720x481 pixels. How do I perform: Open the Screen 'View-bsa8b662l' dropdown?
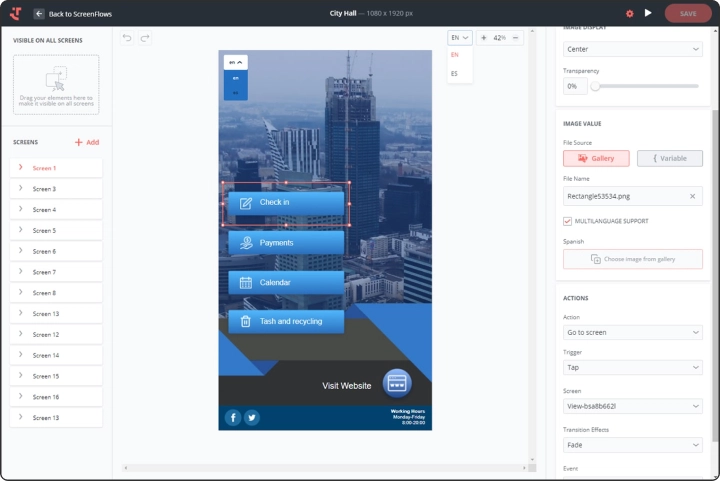pyautogui.click(x=633, y=406)
